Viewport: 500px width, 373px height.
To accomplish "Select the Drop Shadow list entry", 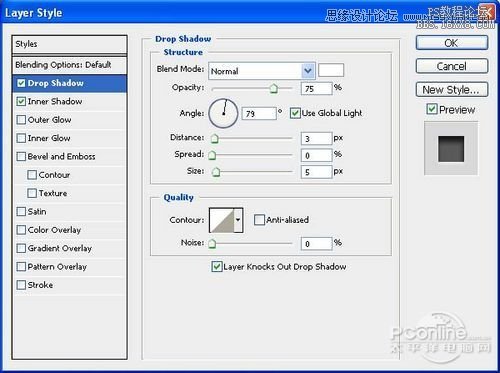I will point(69,83).
